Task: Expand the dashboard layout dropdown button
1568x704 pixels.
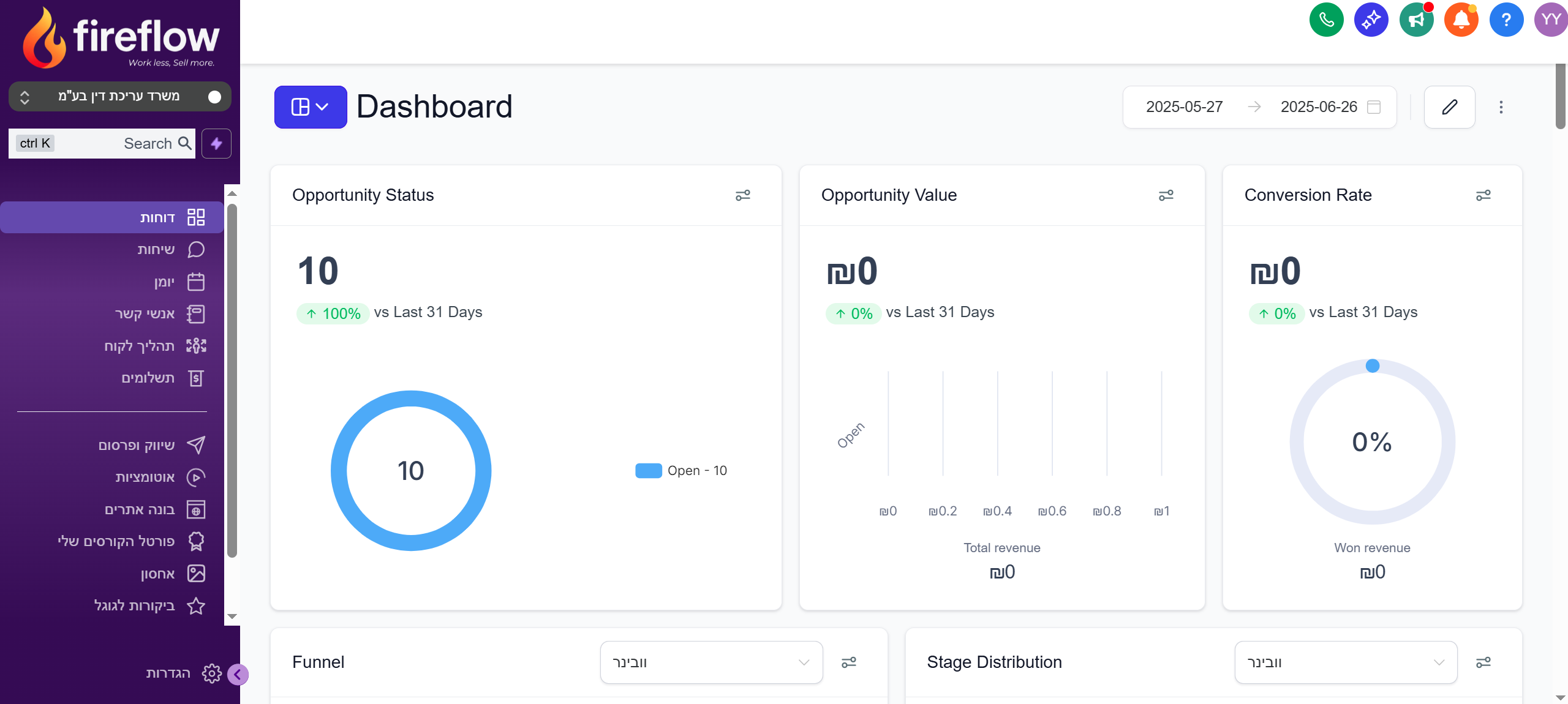Action: (311, 107)
